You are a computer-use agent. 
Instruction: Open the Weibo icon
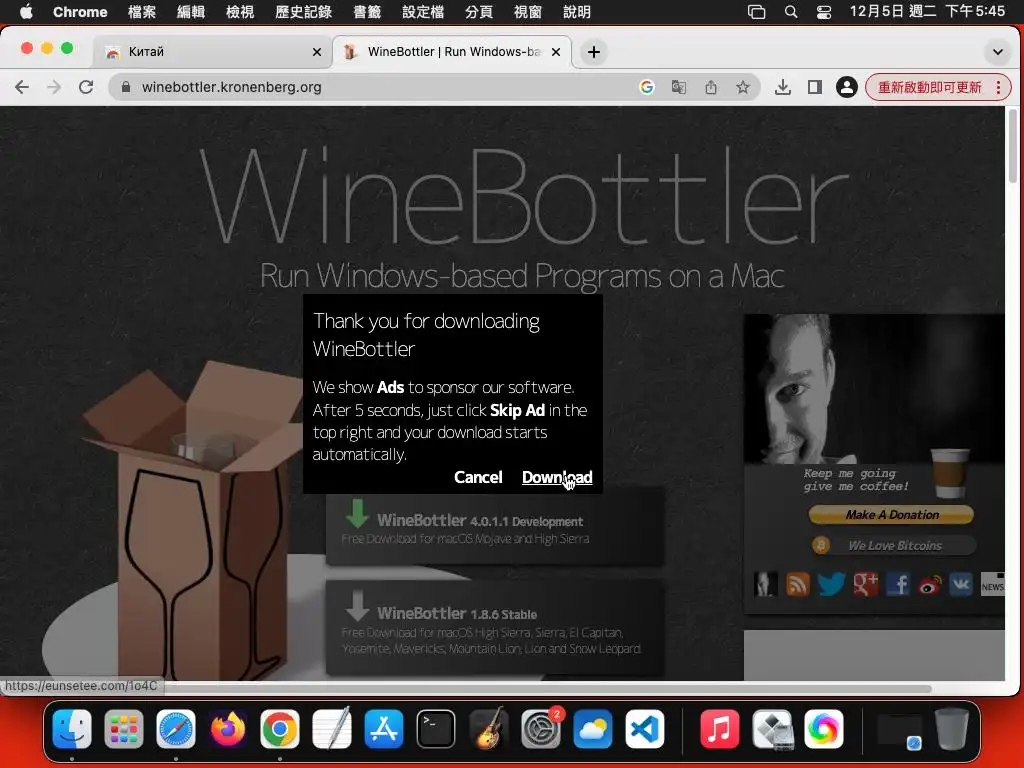(930, 584)
